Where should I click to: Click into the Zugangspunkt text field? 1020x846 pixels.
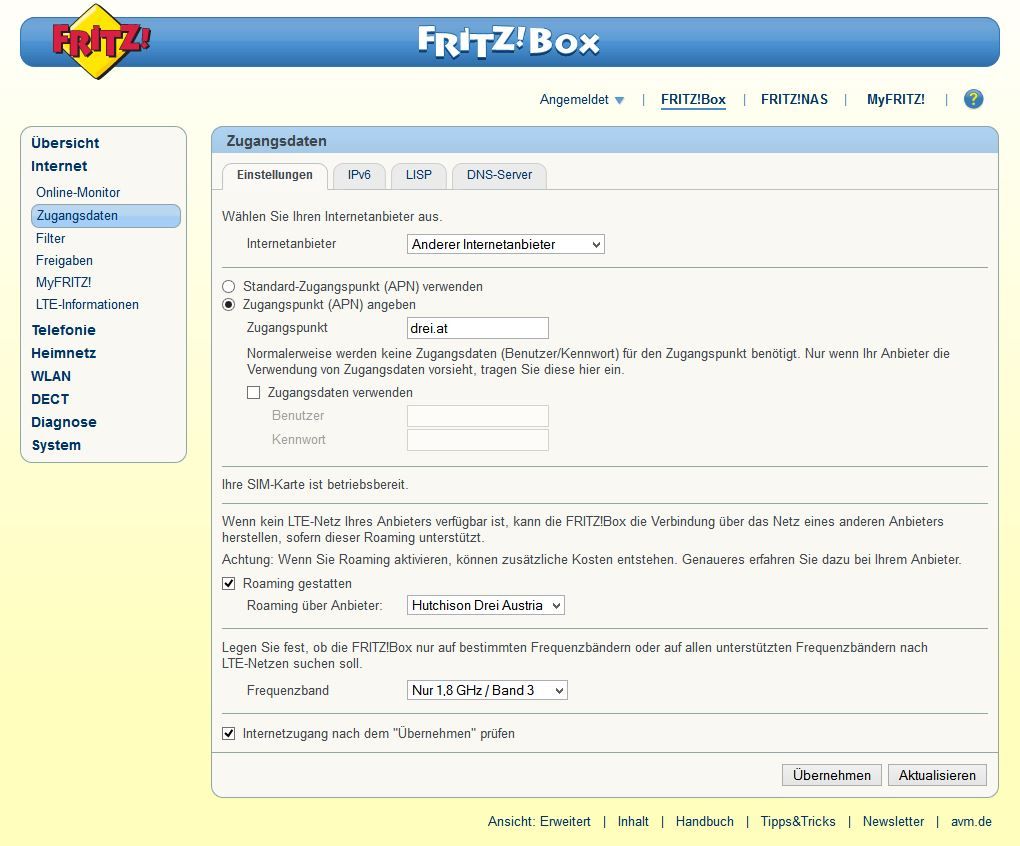point(477,328)
